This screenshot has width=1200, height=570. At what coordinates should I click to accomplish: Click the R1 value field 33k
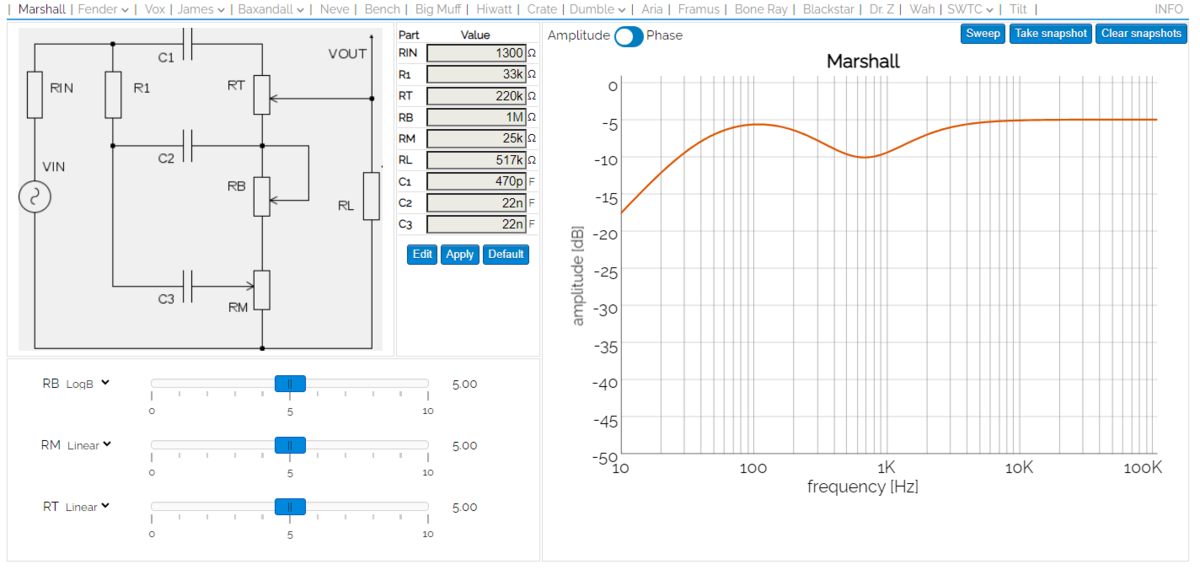[x=476, y=74]
